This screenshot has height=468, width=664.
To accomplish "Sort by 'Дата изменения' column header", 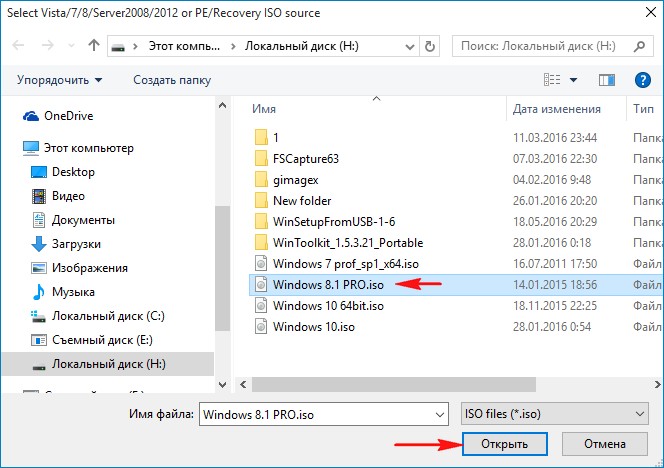I will [556, 109].
